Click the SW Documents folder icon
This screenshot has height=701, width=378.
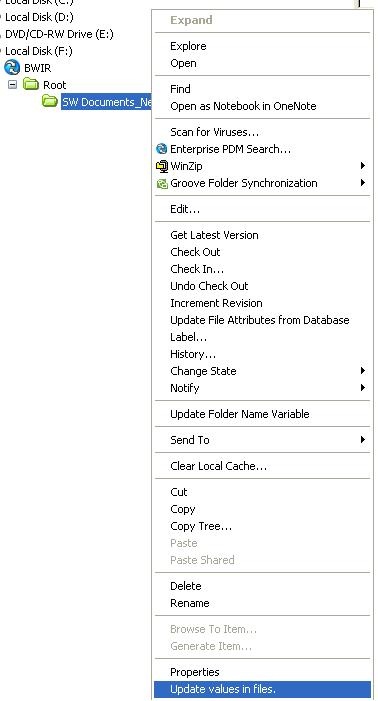pyautogui.click(x=50, y=101)
